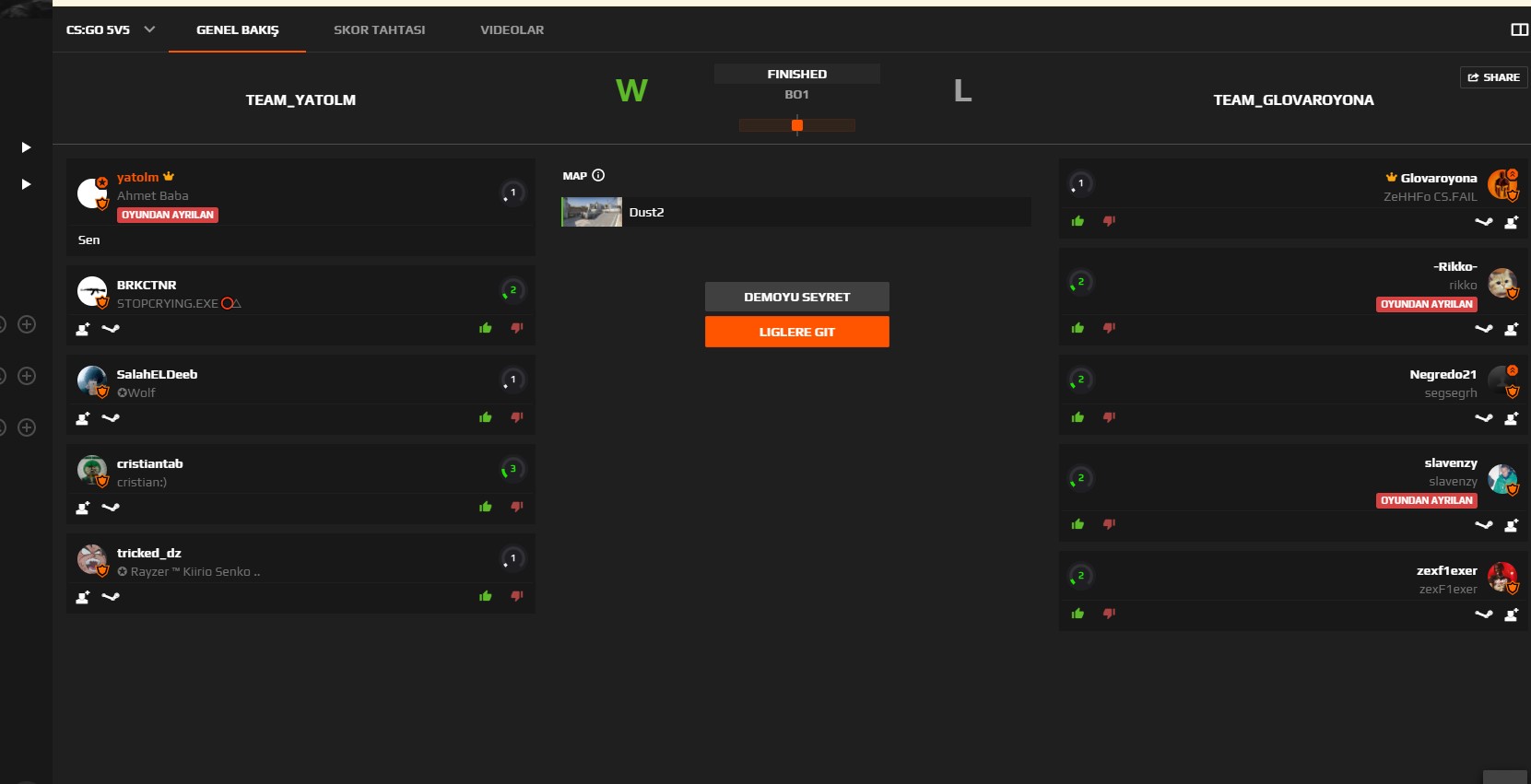Open the CS:GO 5V5 dropdown
Viewport: 1531px width, 784px height.
pos(111,29)
